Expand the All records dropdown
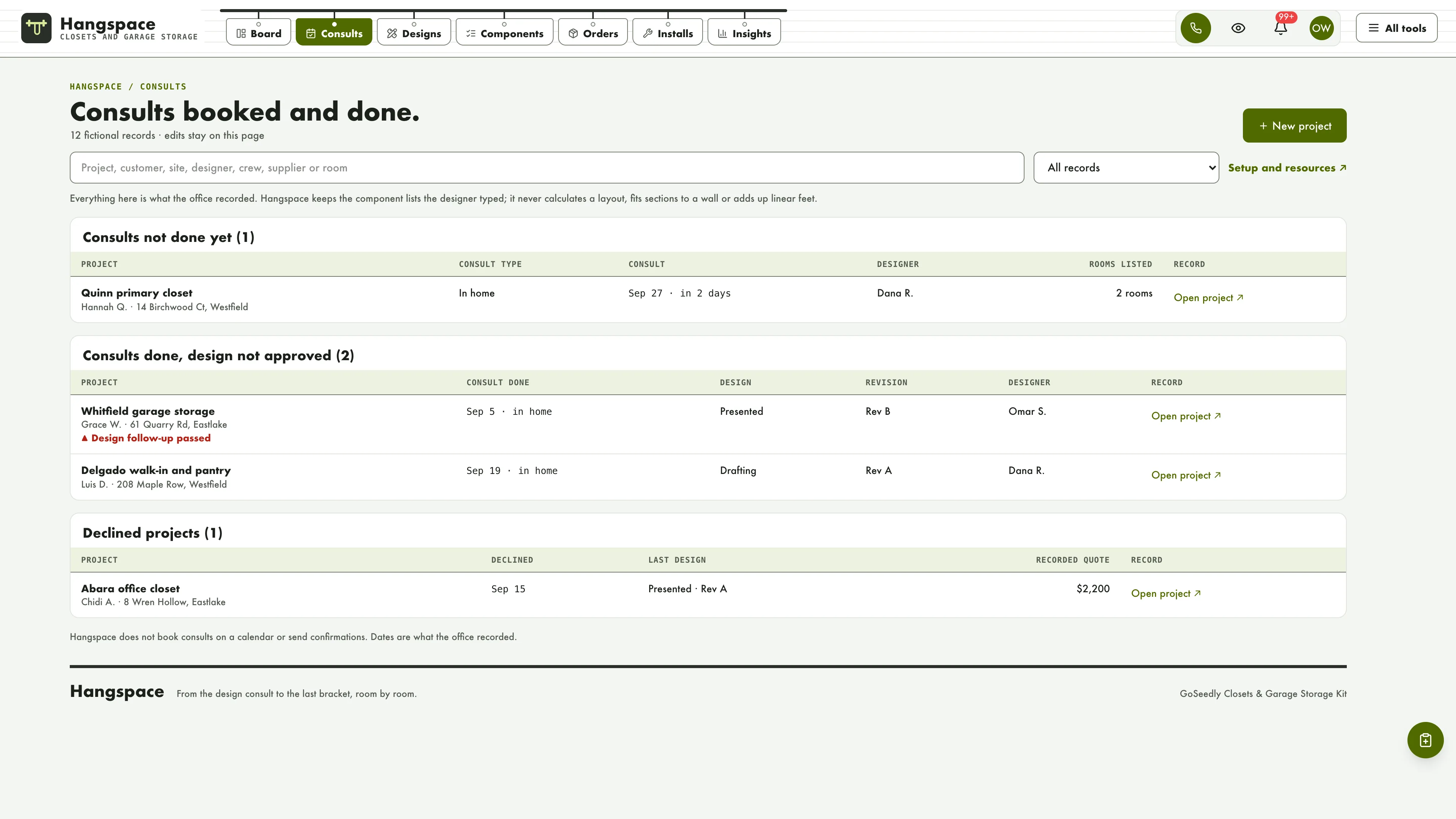Viewport: 1456px width, 819px height. point(1126,167)
